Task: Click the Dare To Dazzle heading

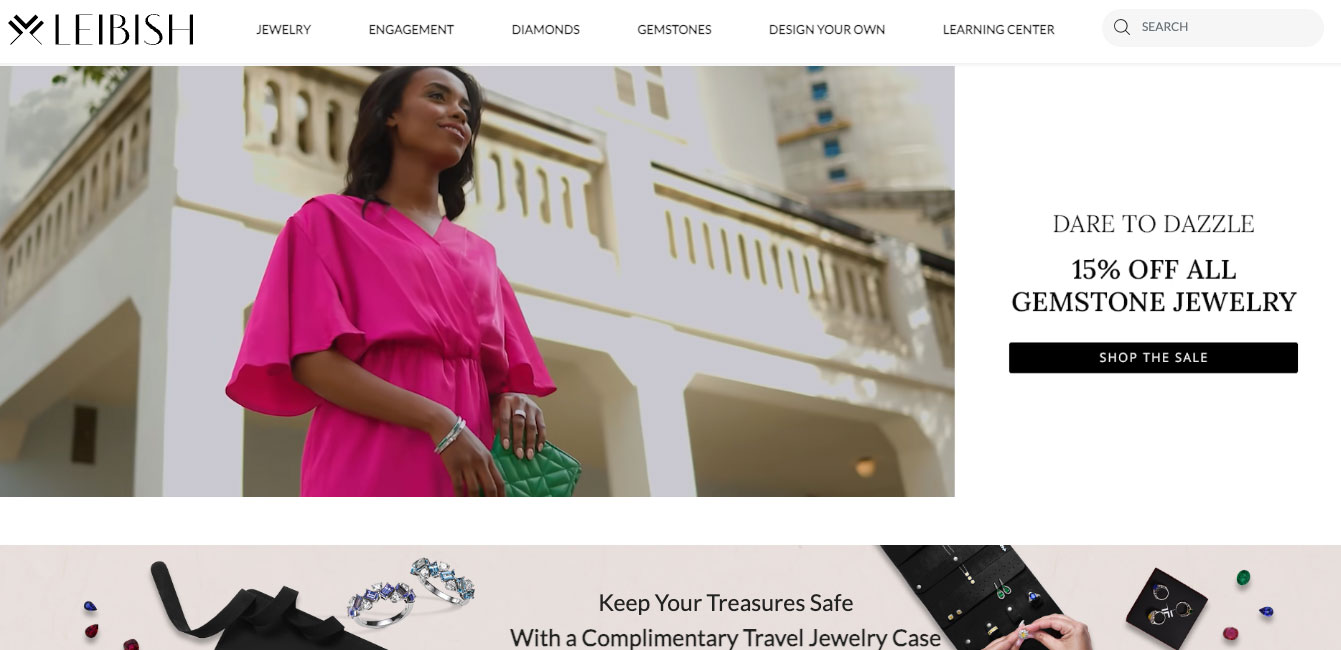Action: coord(1153,224)
